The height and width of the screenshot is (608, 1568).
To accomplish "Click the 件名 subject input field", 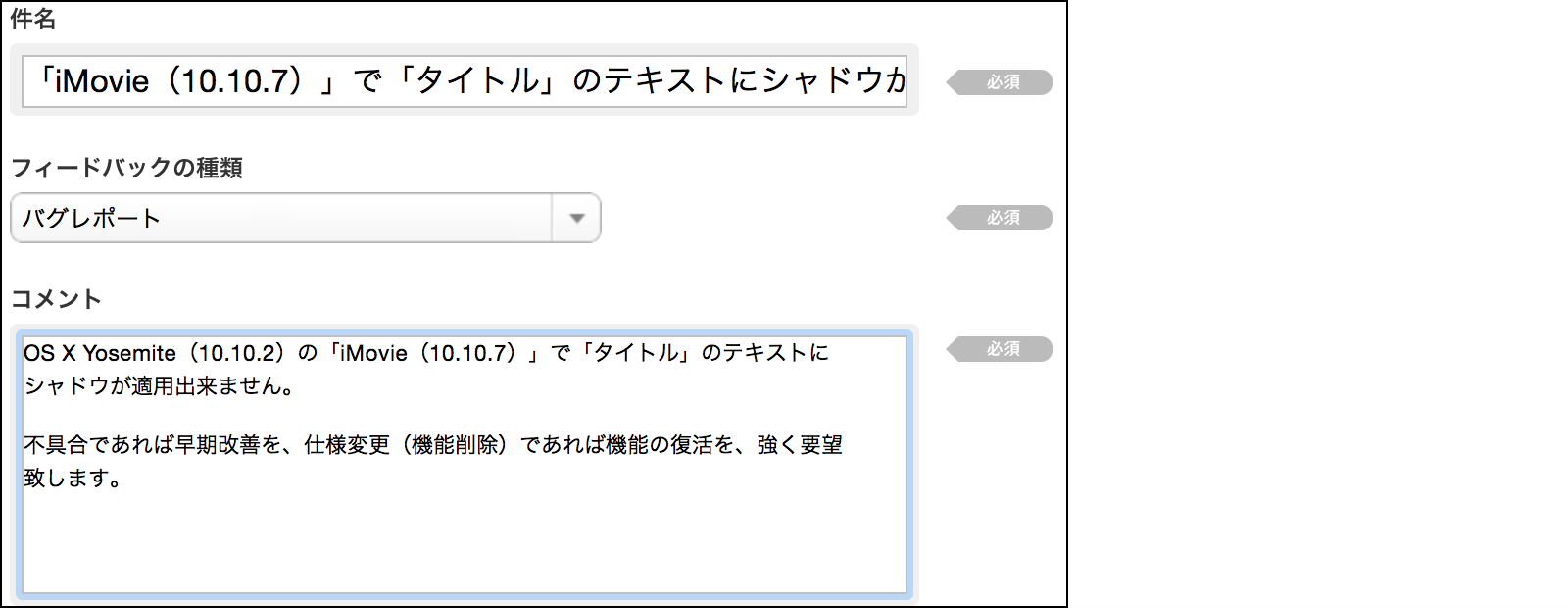I will point(464,80).
